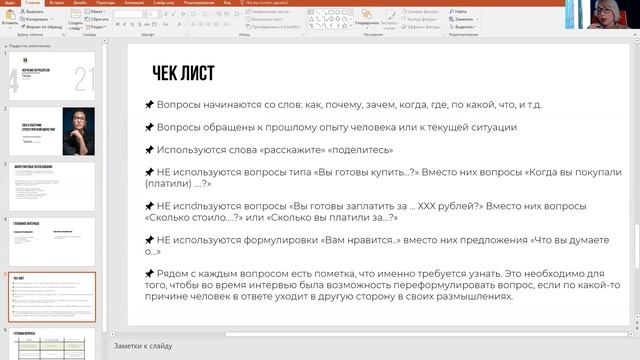
Task: Click the New Slide (Создать слайд) icon
Action: (75, 15)
